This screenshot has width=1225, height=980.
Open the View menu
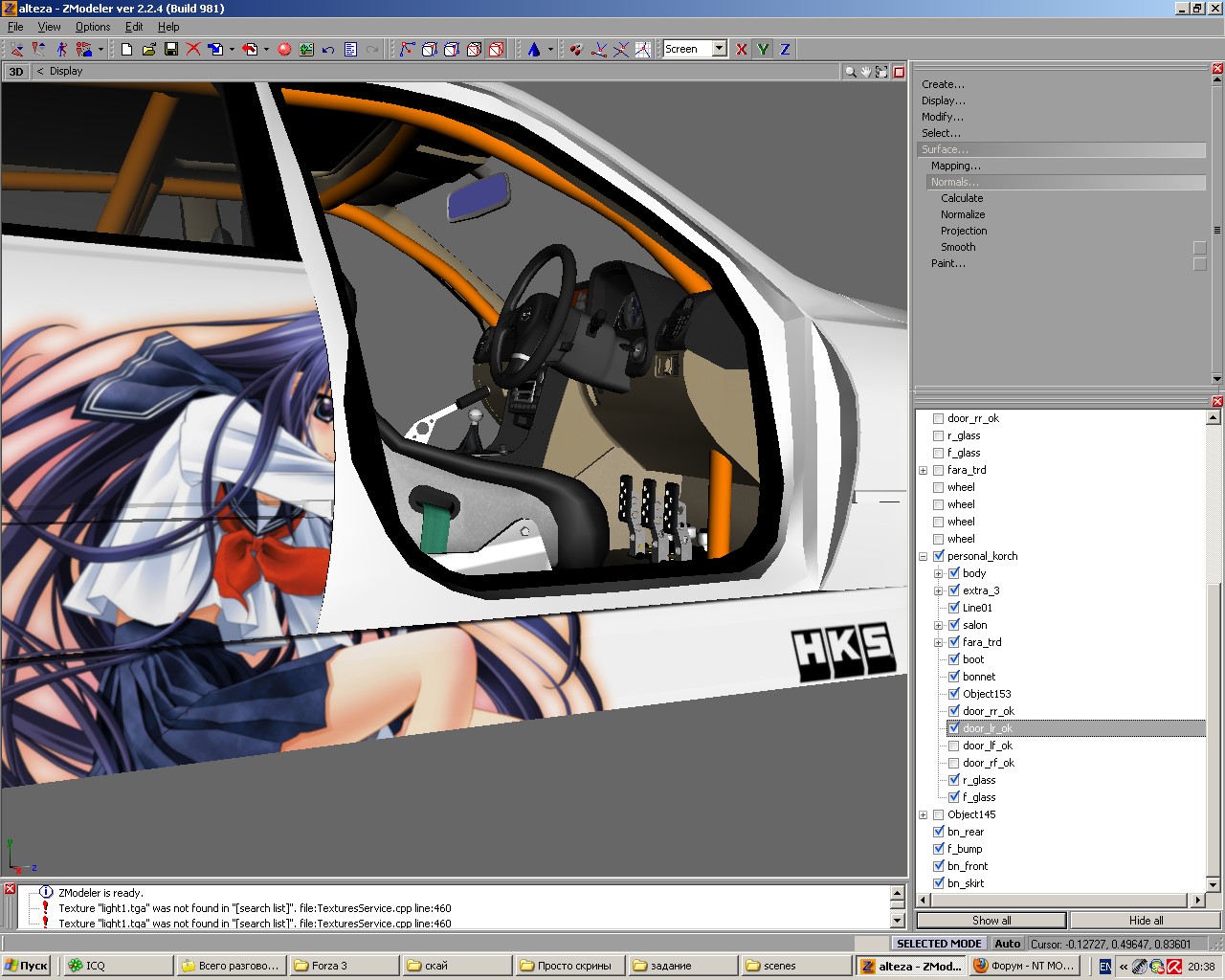49,27
